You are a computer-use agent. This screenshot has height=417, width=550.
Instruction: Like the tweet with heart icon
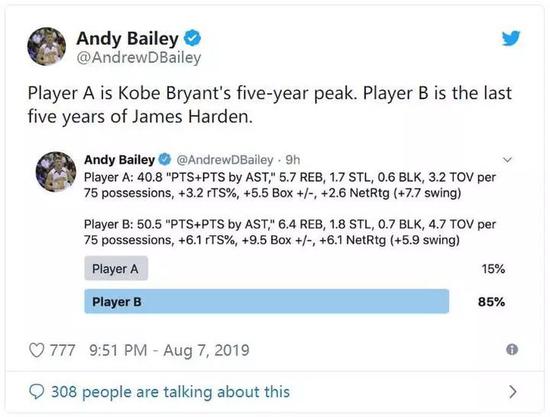pyautogui.click(x=36, y=350)
